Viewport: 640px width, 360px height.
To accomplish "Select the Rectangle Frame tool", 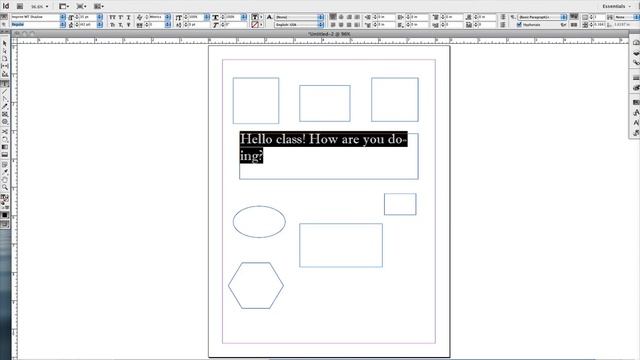I will click(x=4, y=114).
